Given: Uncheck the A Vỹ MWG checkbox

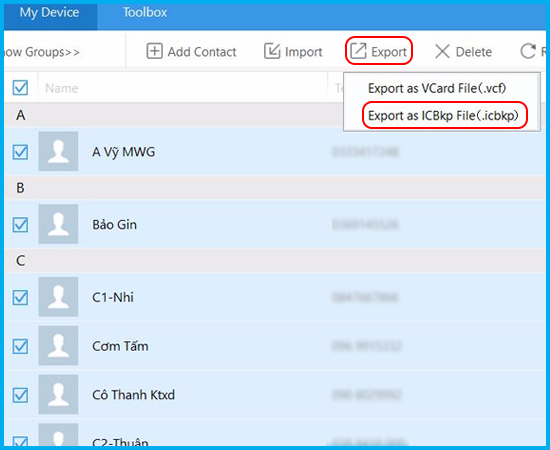Looking at the screenshot, I should (x=20, y=152).
